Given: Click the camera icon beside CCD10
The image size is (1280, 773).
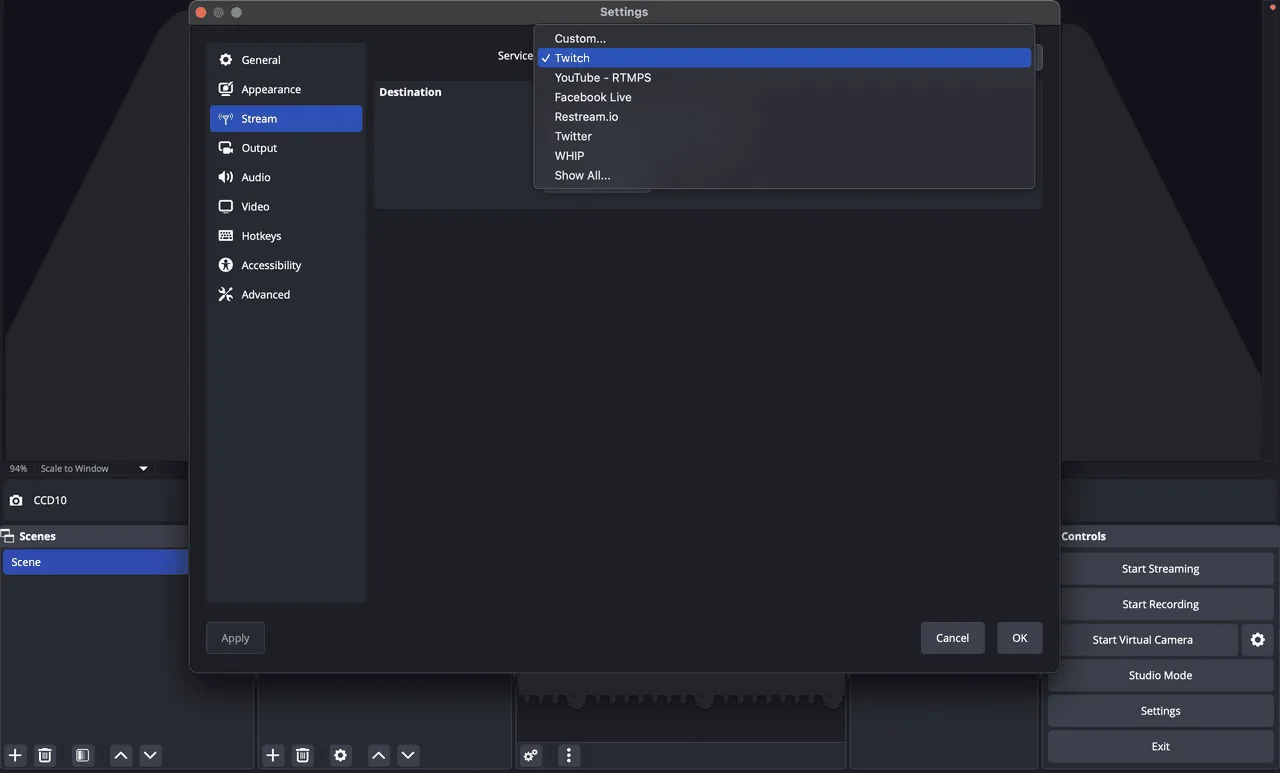Looking at the screenshot, I should [16, 500].
